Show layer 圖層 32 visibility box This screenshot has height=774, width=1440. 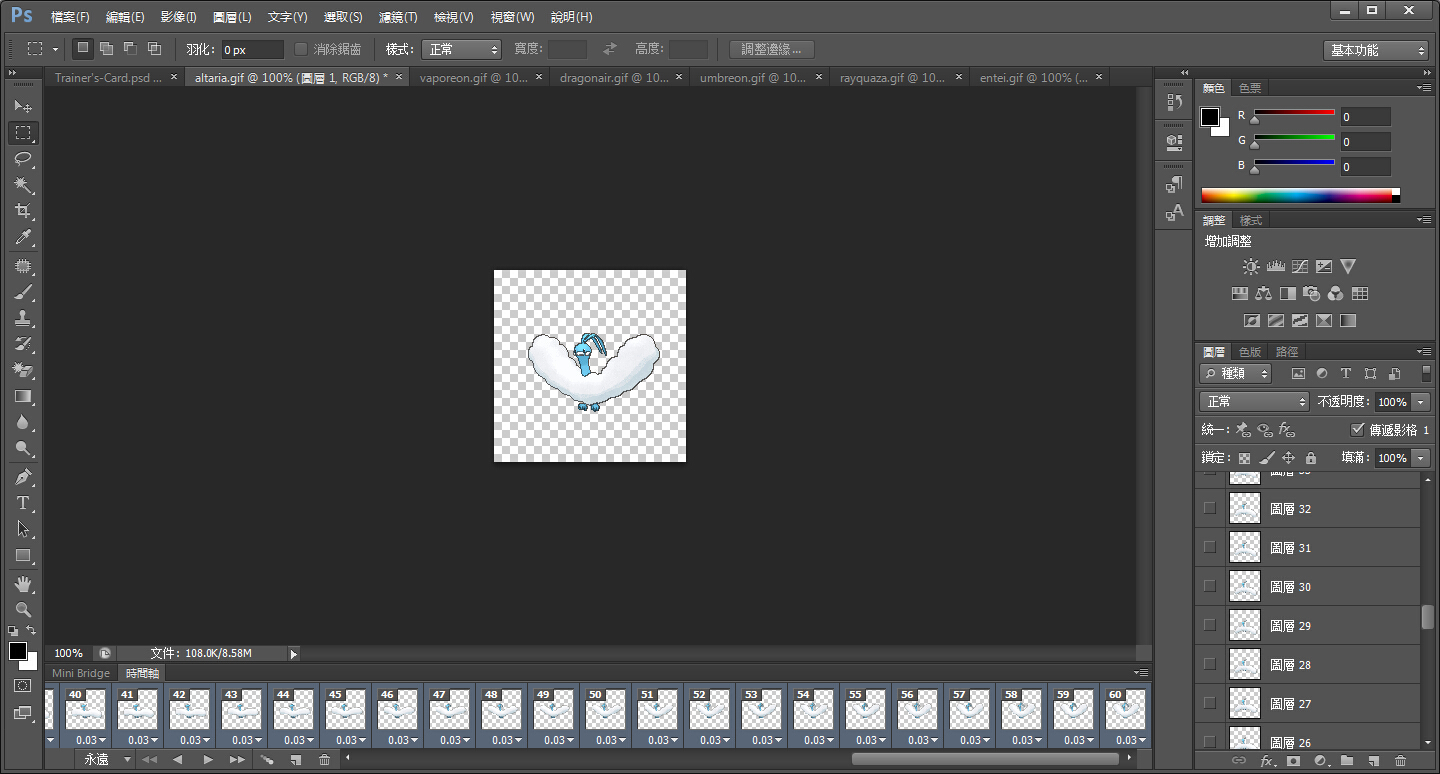(1210, 508)
